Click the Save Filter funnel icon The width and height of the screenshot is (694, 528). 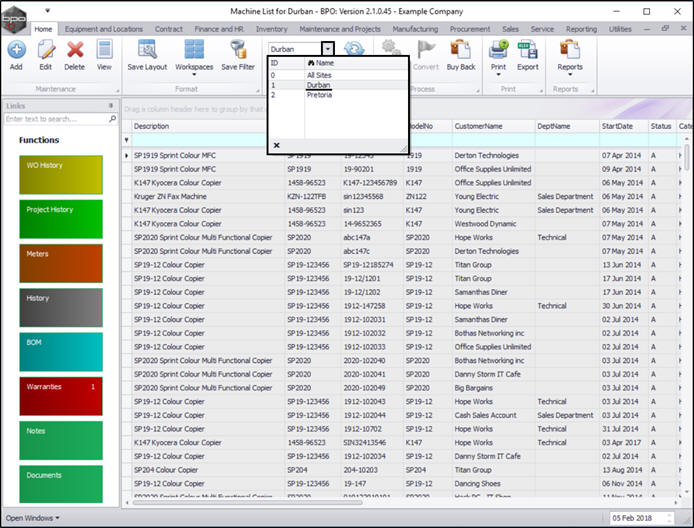(x=237, y=52)
